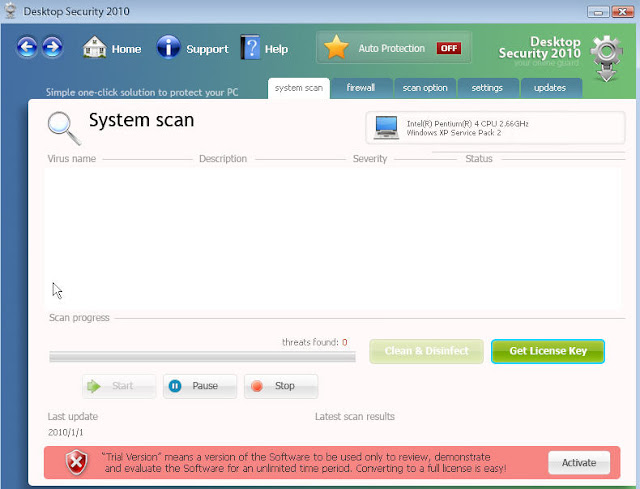
Task: Click the Trial Version notice text
Action: tap(305, 462)
